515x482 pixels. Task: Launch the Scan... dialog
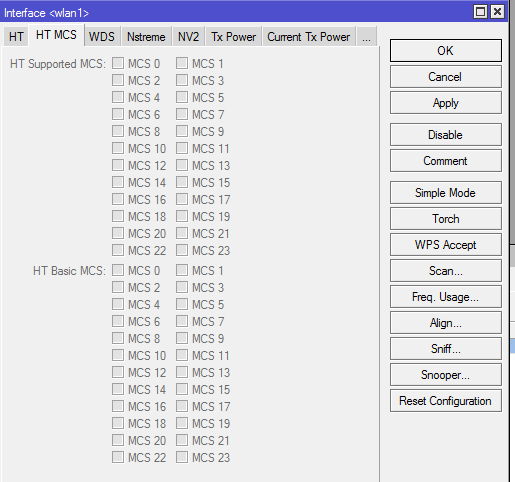(x=446, y=271)
